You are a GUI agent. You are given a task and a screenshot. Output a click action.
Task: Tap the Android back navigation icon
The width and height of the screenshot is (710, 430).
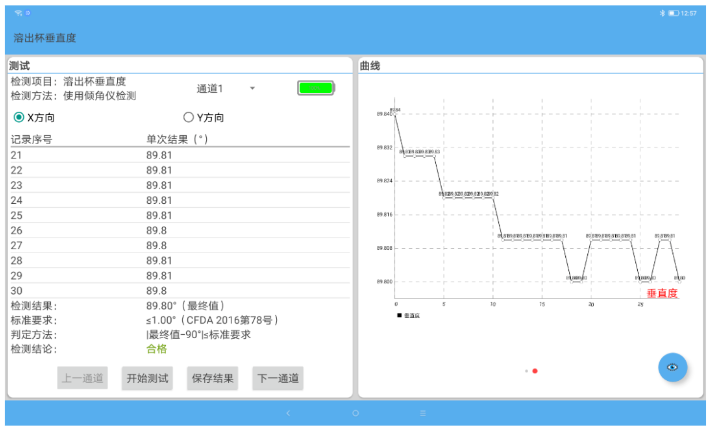(x=289, y=412)
